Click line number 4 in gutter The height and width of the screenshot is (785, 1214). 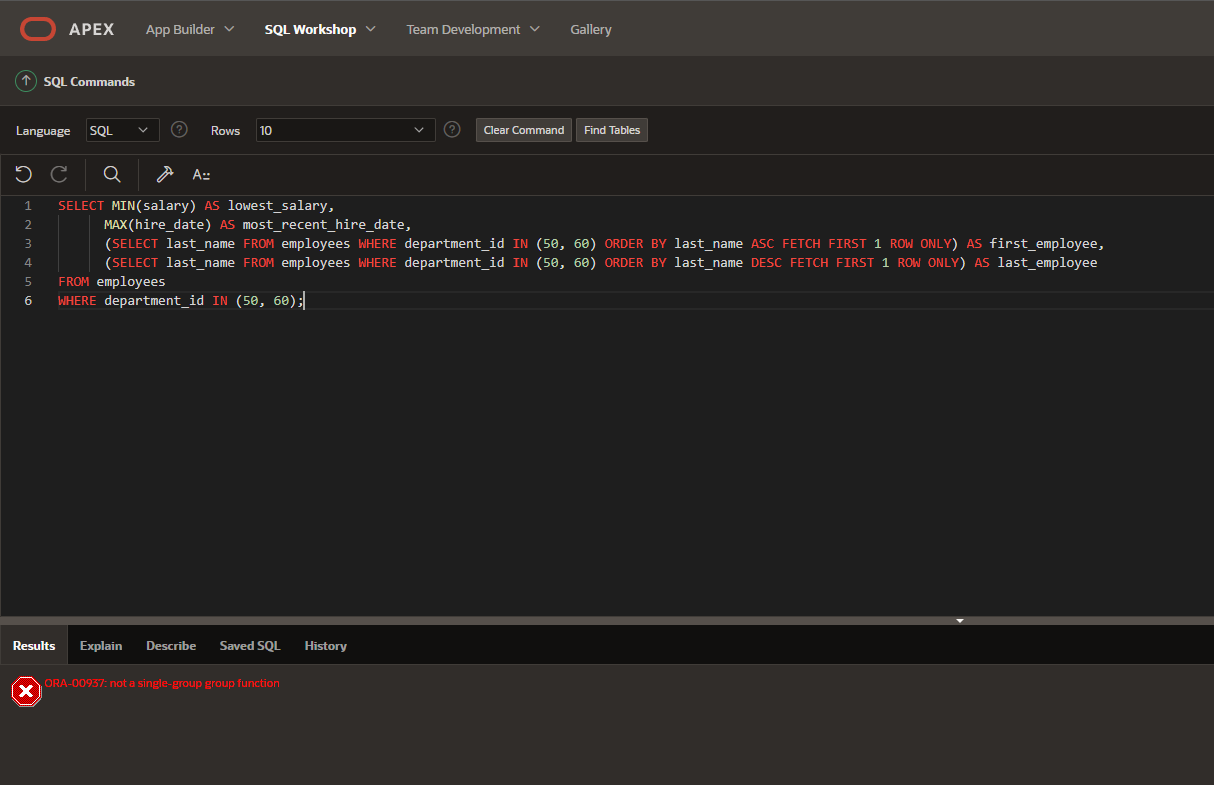28,262
